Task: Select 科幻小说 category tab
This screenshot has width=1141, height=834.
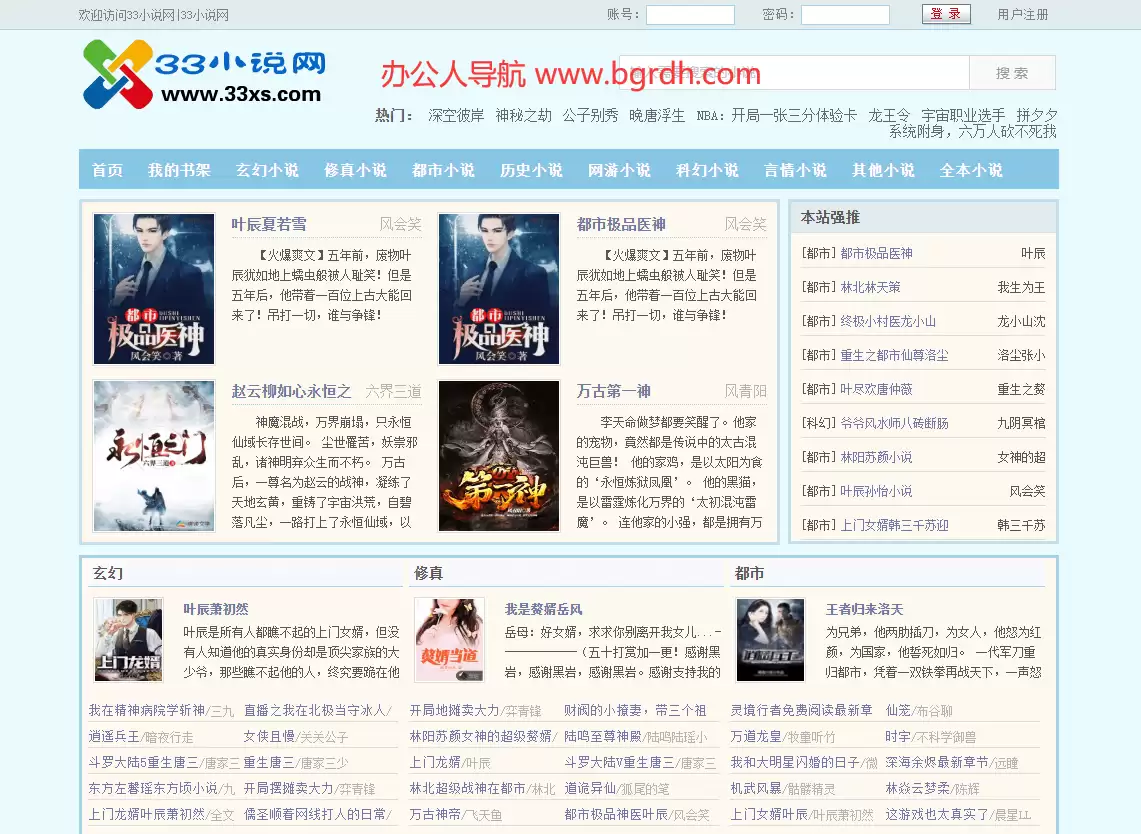Action: [x=707, y=170]
